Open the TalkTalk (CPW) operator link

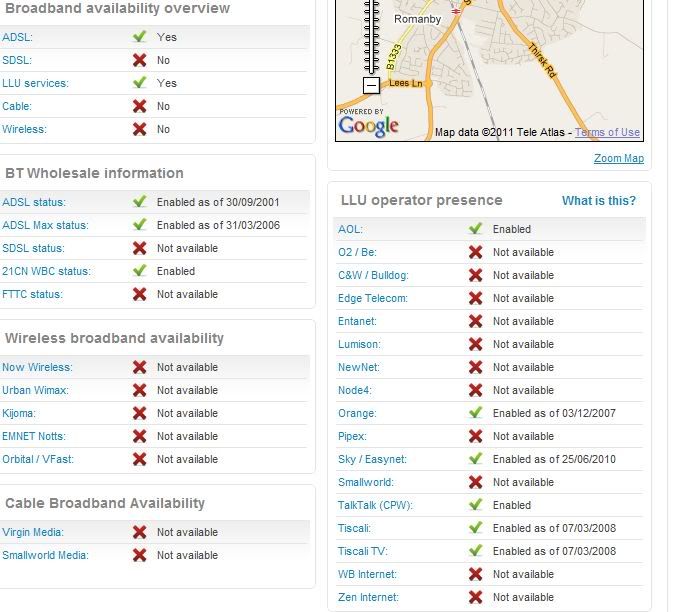coord(375,505)
